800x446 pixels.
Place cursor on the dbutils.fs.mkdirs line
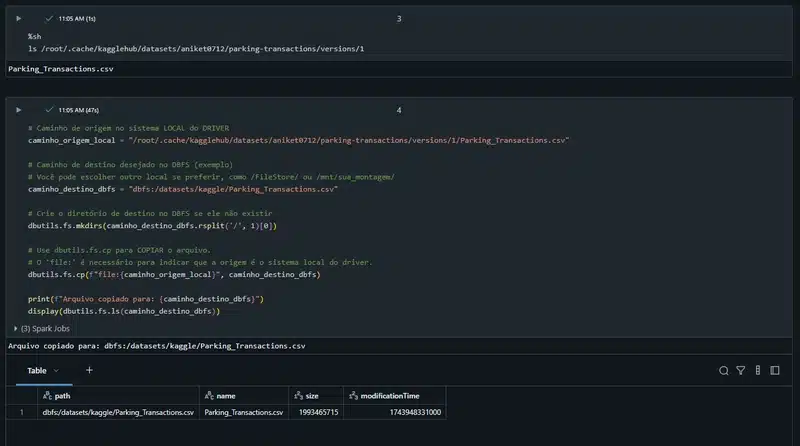tap(152, 226)
